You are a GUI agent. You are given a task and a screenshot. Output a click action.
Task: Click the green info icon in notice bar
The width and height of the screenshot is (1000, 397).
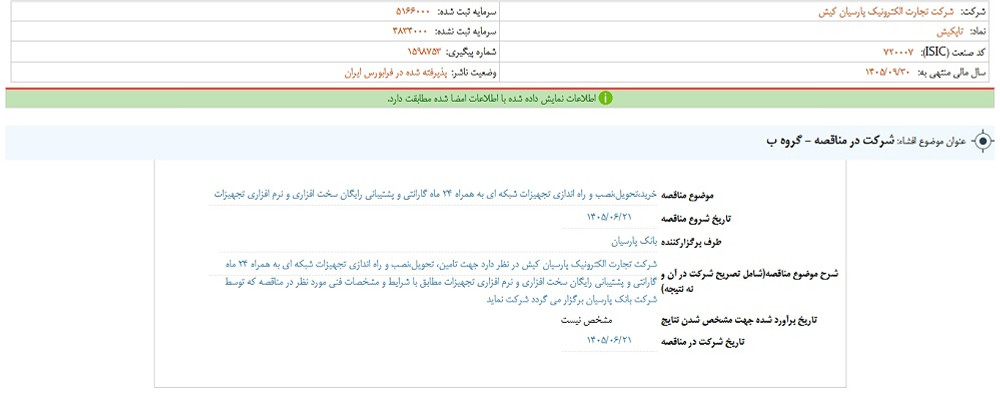(x=605, y=98)
